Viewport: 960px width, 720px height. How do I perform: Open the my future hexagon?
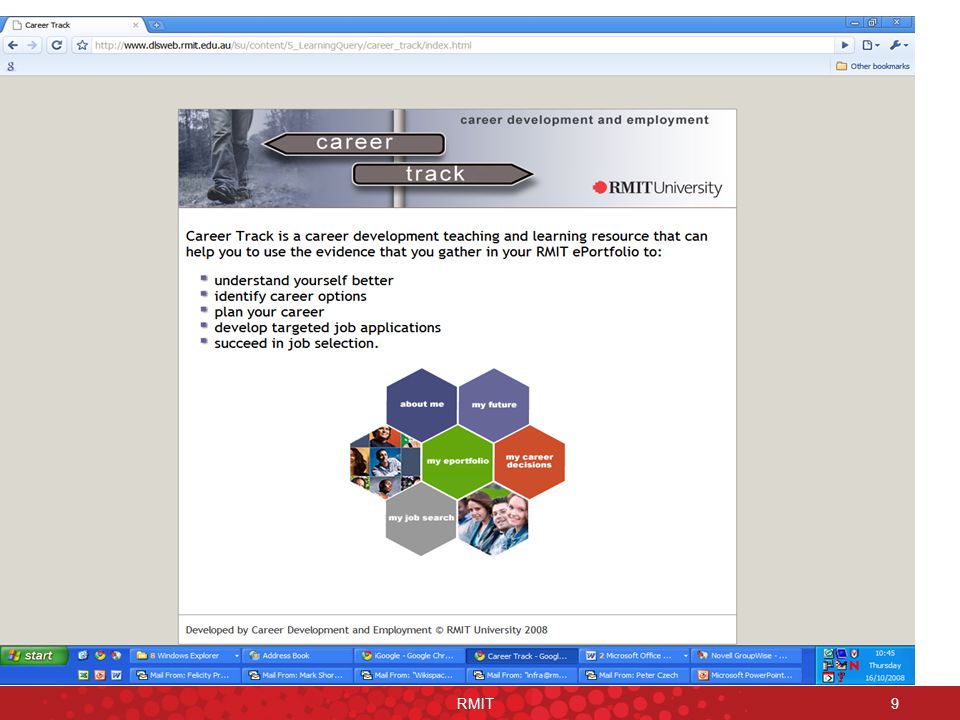[x=494, y=404]
